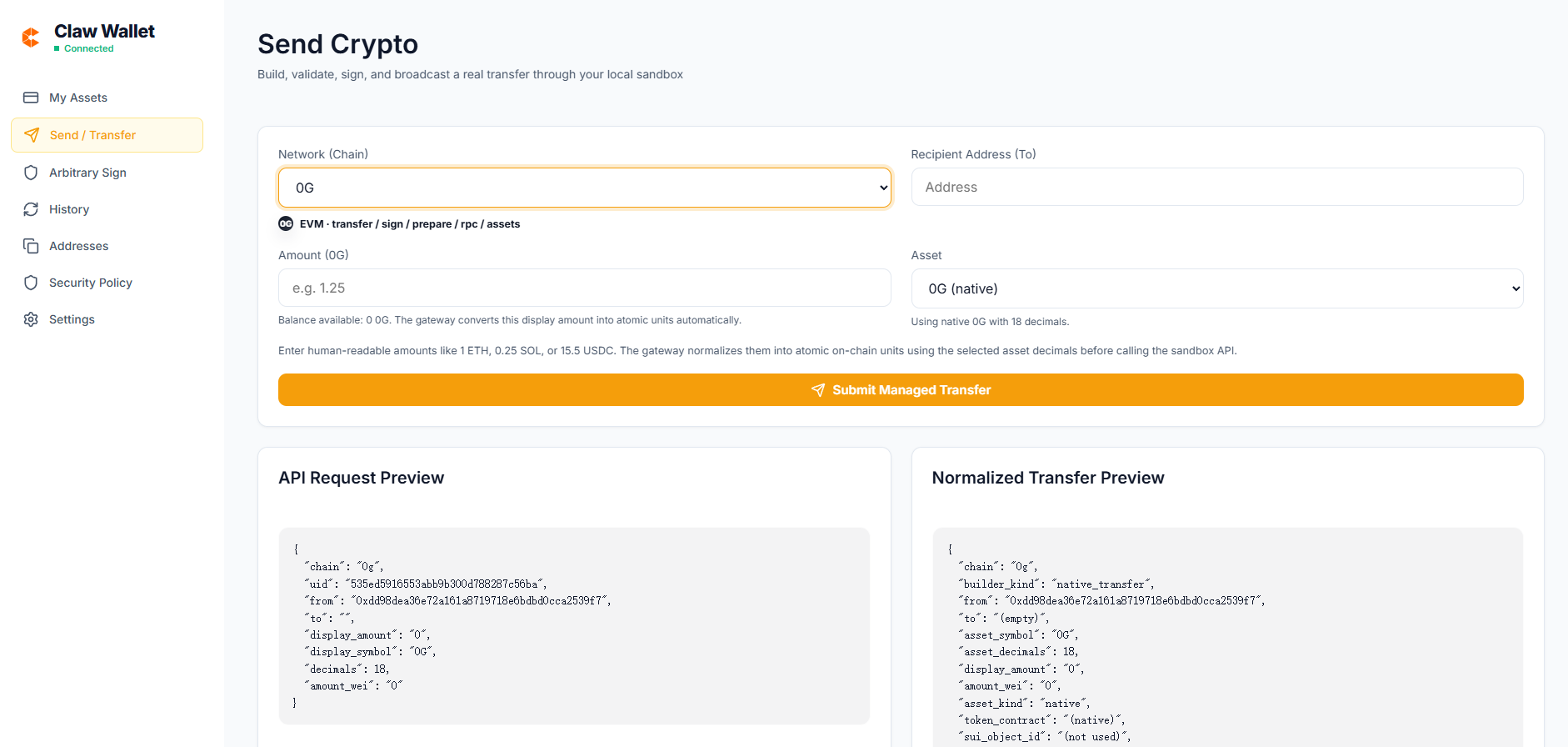
Task: Click the API Request Preview code block
Action: click(574, 625)
